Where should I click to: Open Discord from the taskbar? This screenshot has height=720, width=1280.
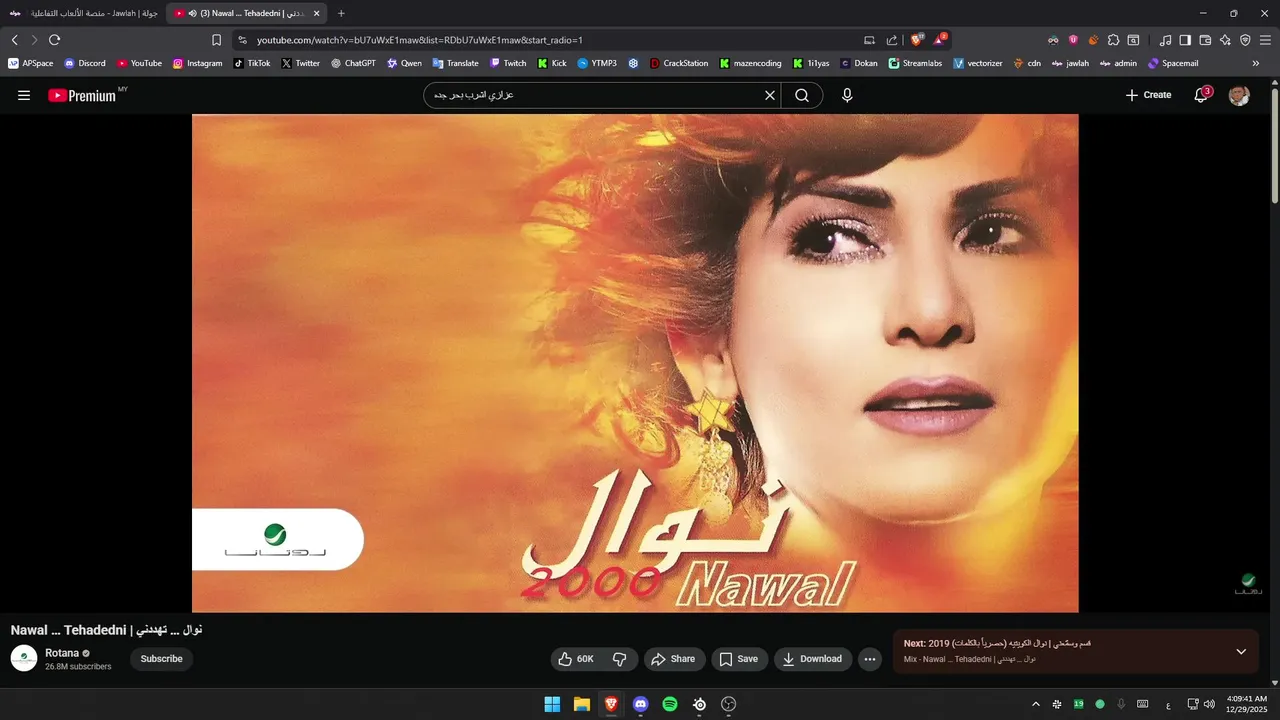tap(640, 704)
